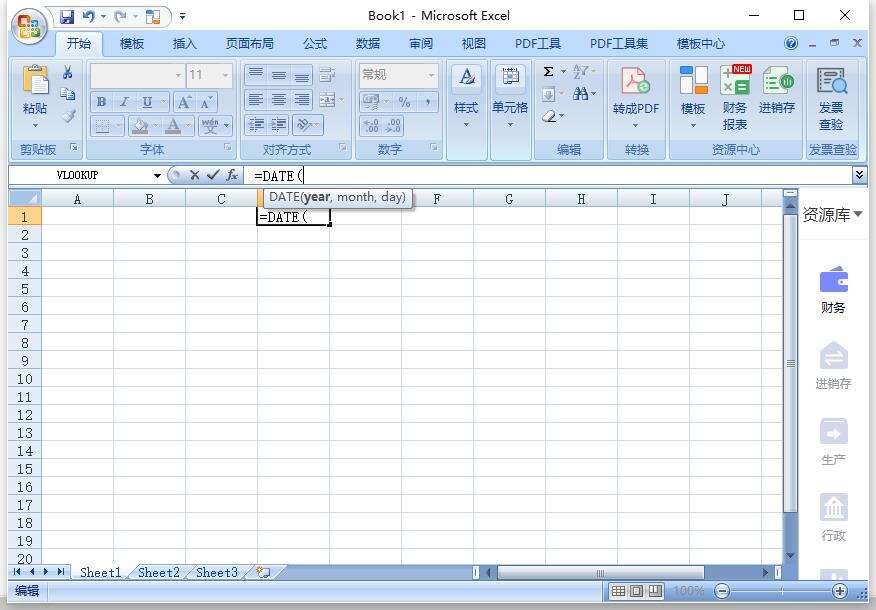Toggle Bold formatting
The height and width of the screenshot is (610, 876).
click(101, 102)
